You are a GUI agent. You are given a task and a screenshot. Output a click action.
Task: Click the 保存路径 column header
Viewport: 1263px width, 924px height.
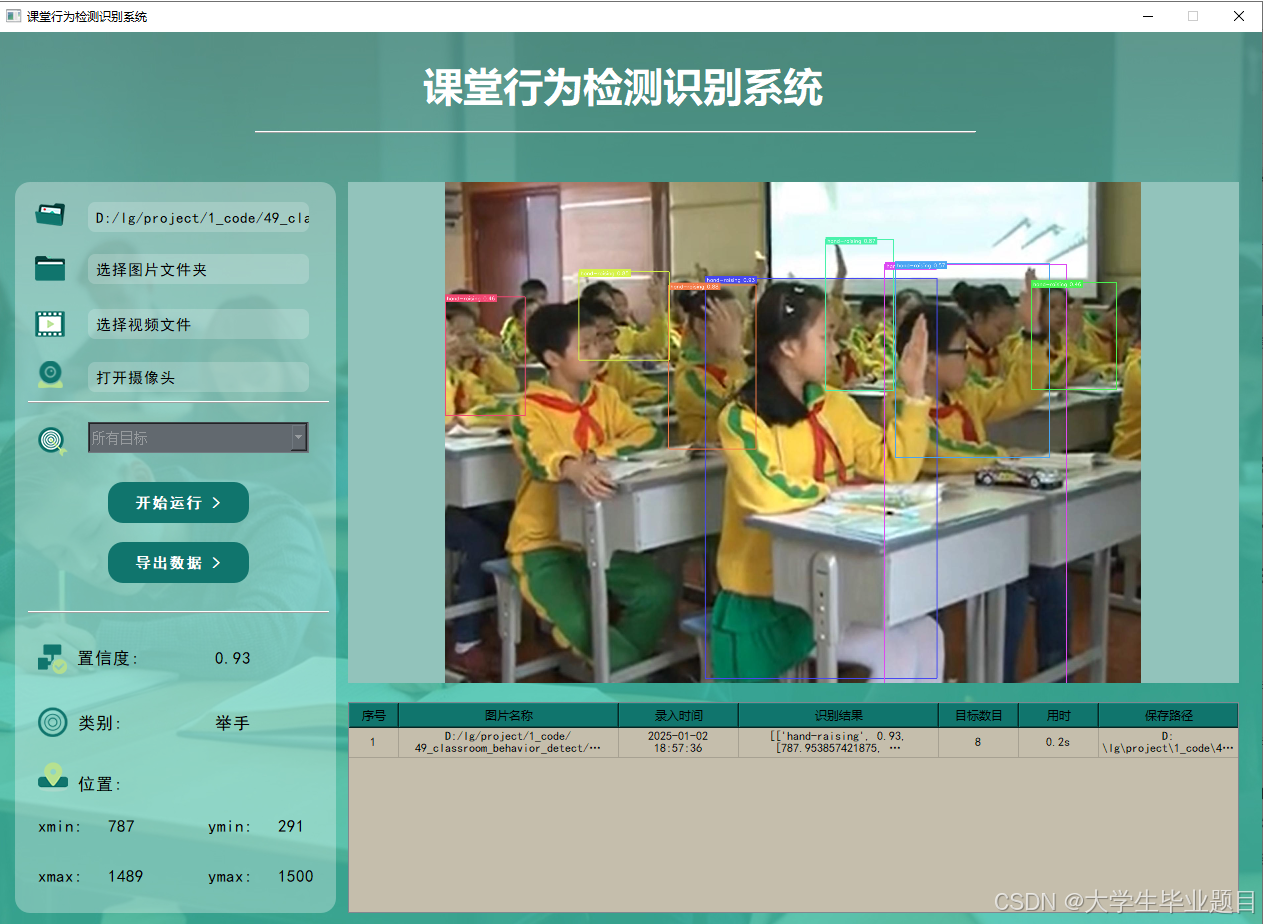click(1168, 715)
